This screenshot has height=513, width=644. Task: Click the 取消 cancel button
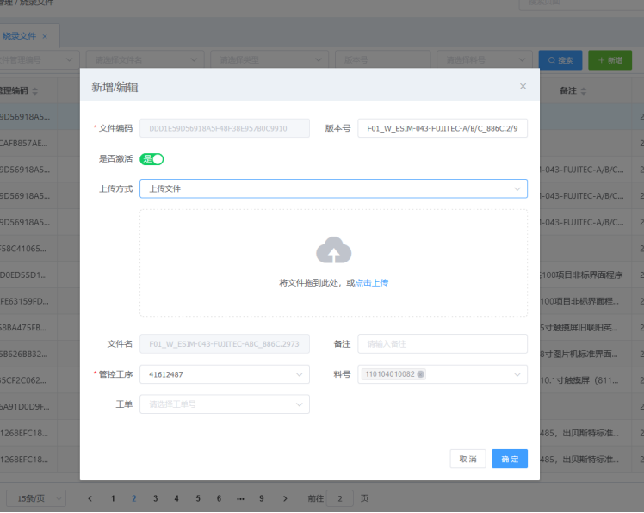[x=467, y=458]
